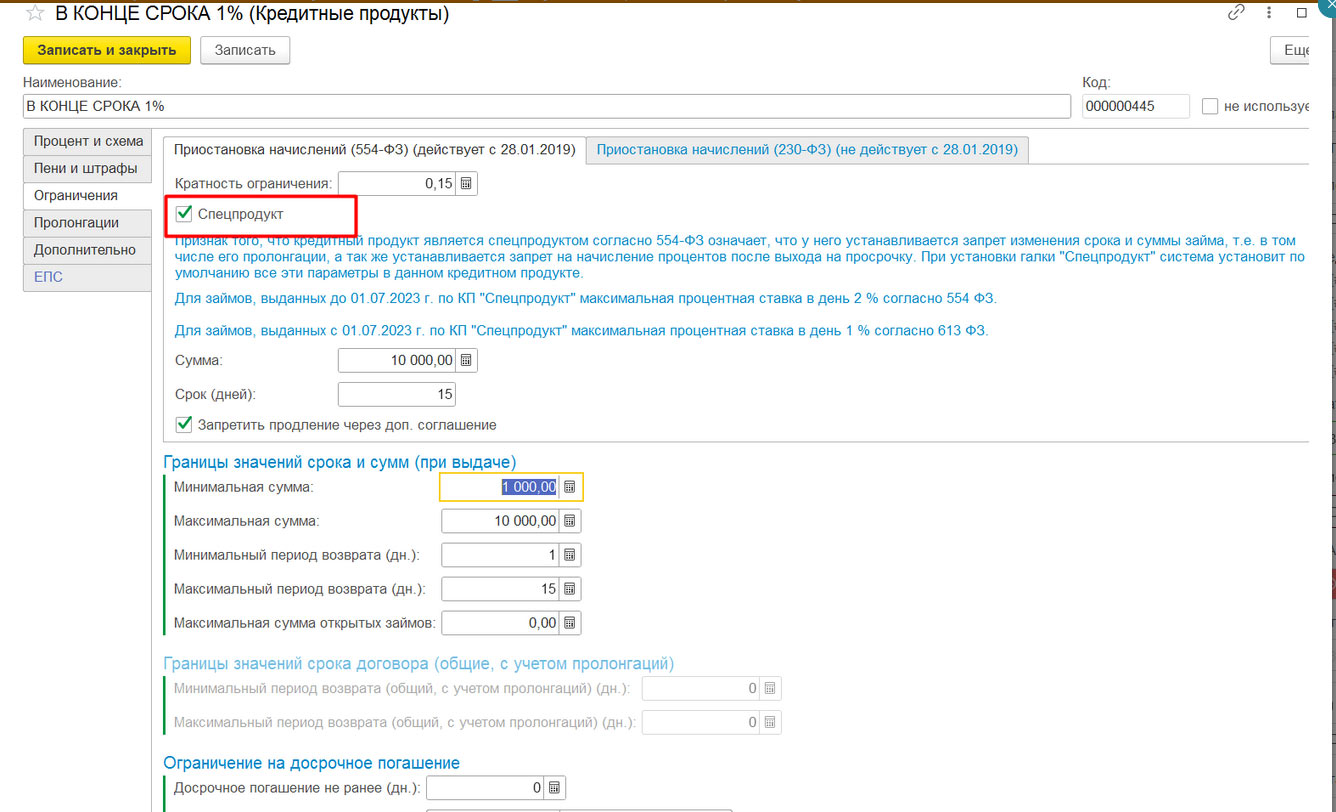Click the text about 613 ФЗ rate

[x=581, y=331]
